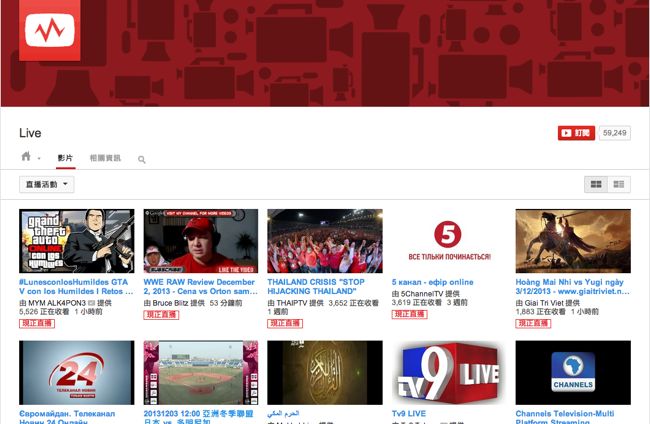Switch to grid view layout
Screen dimensions: 650x424
tap(596, 184)
